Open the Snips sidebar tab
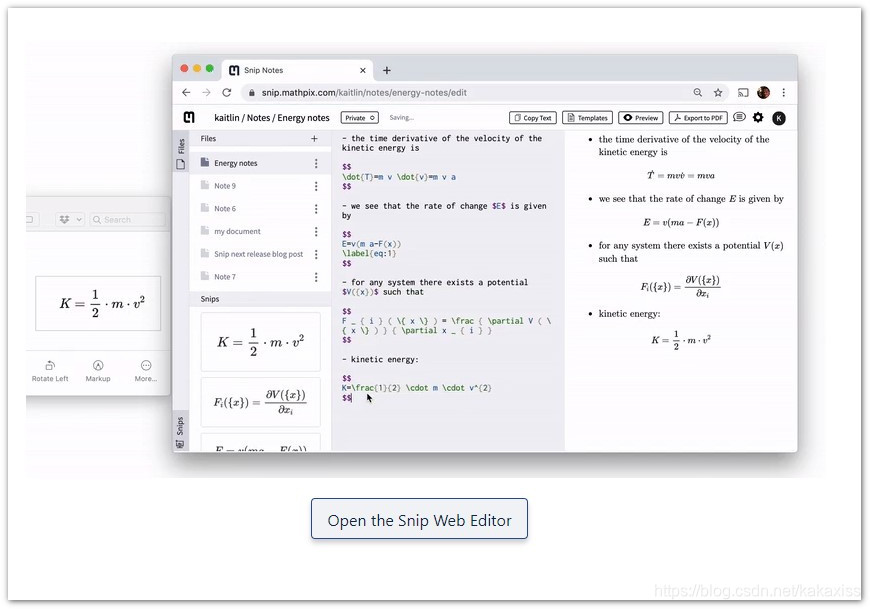The image size is (870, 609). pos(180,432)
